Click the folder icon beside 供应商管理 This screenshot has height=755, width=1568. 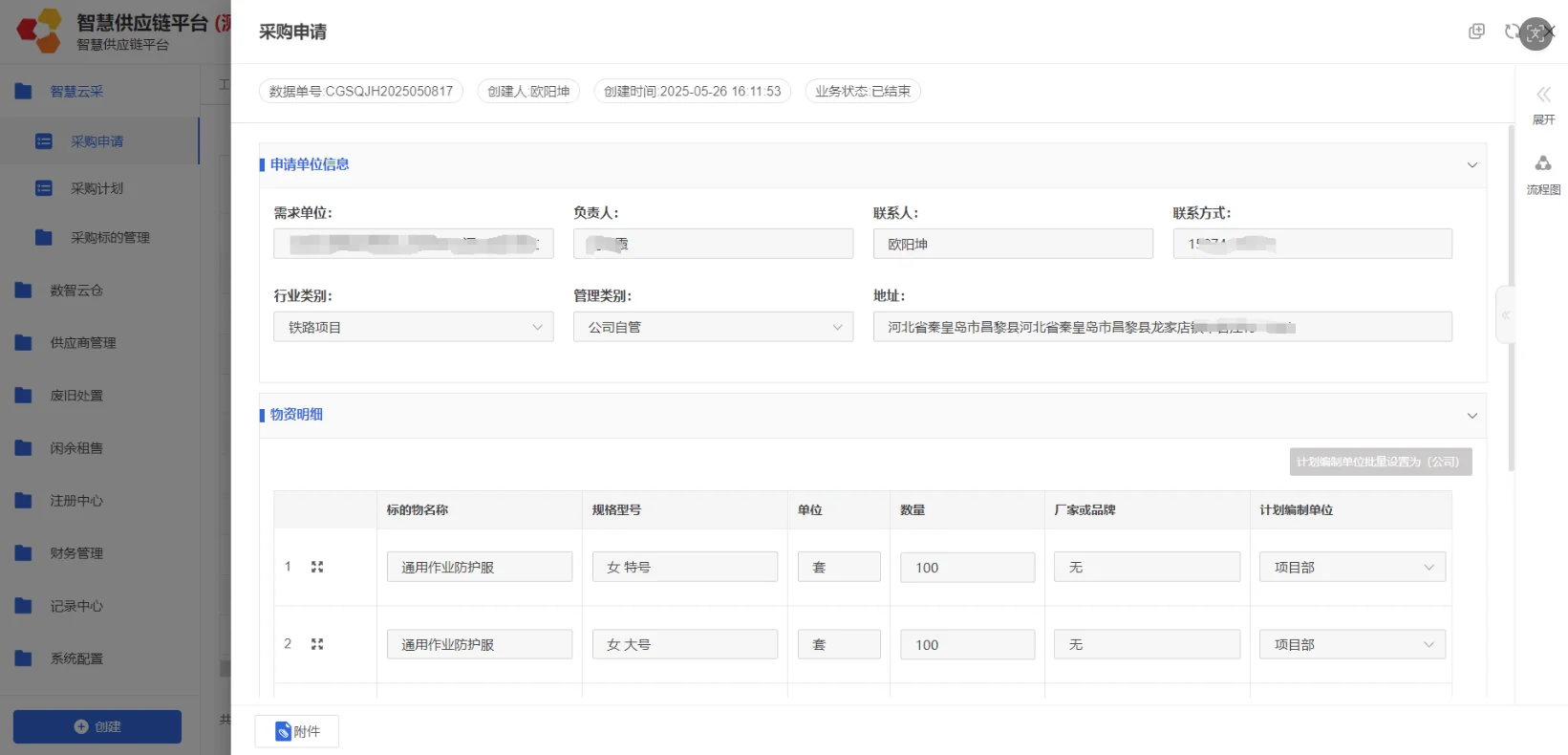24,342
